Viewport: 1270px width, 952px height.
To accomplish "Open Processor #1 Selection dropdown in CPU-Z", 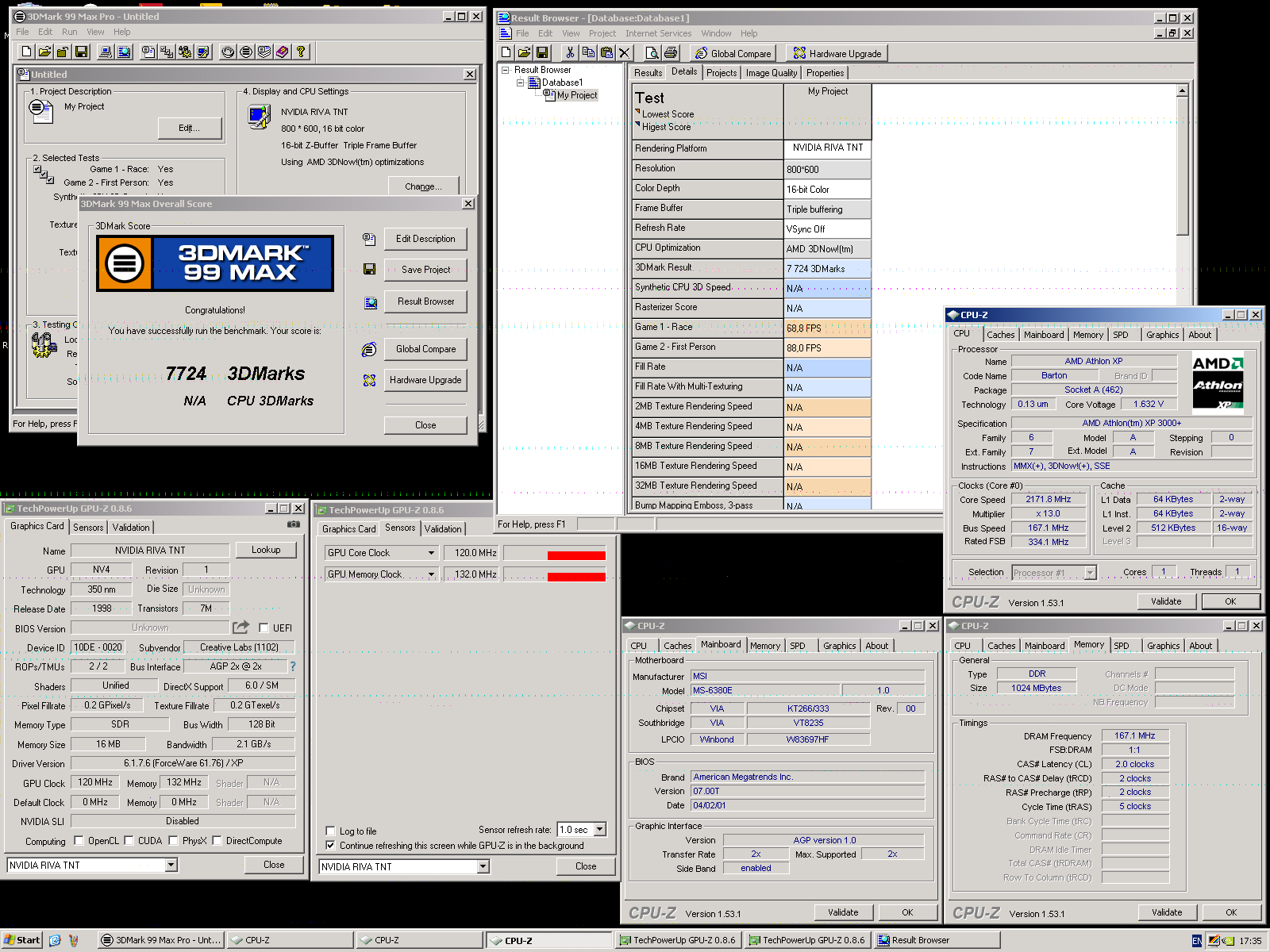I will 1090,572.
